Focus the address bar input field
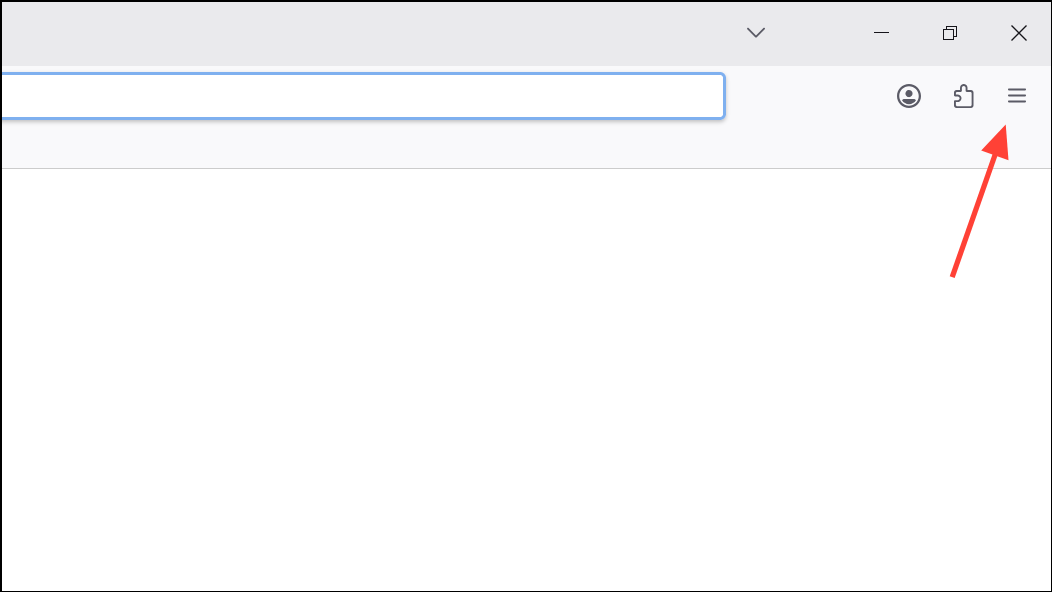Screen dimensions: 1052x592 click(x=363, y=96)
